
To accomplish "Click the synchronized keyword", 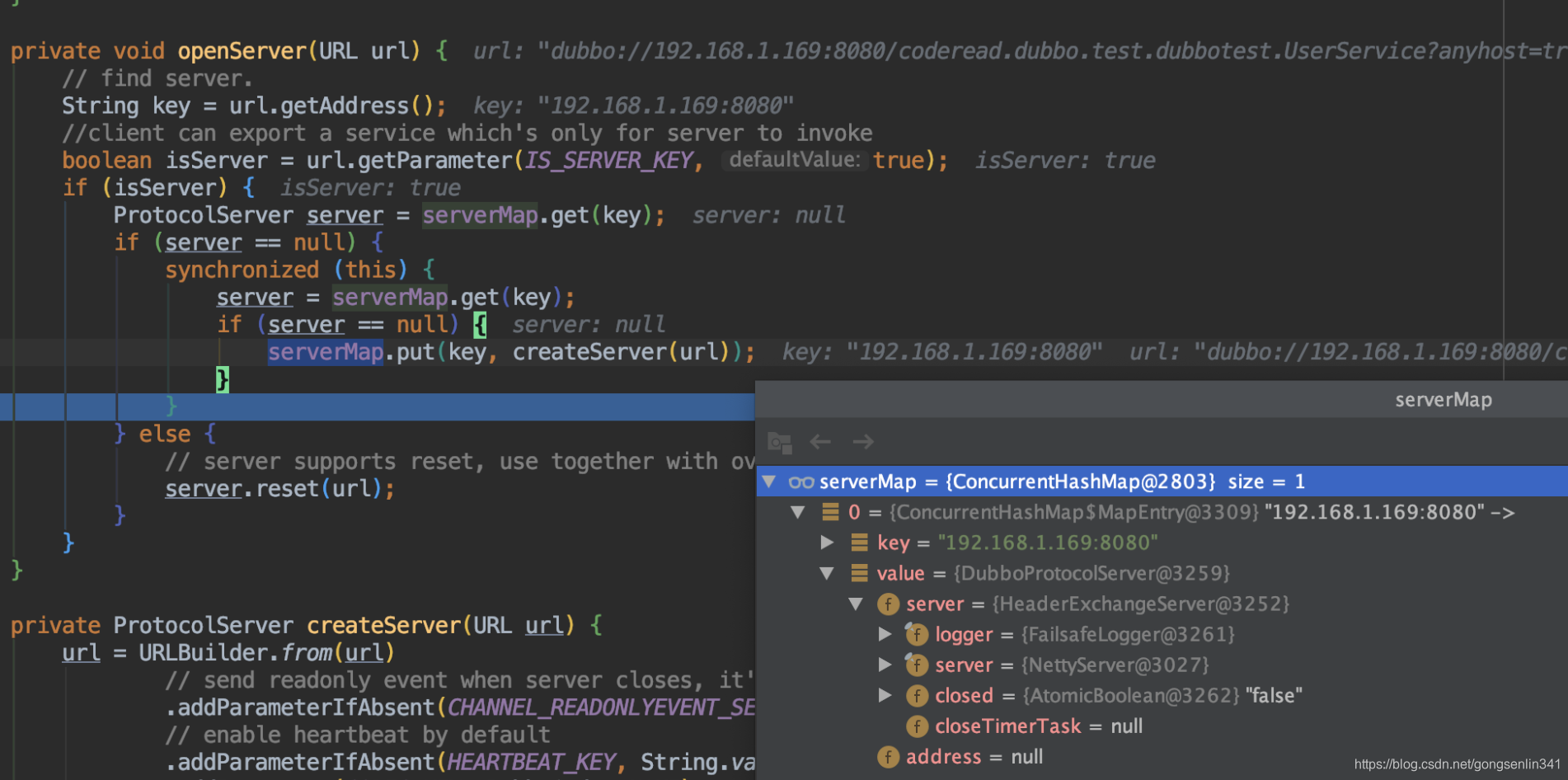I will 242,270.
